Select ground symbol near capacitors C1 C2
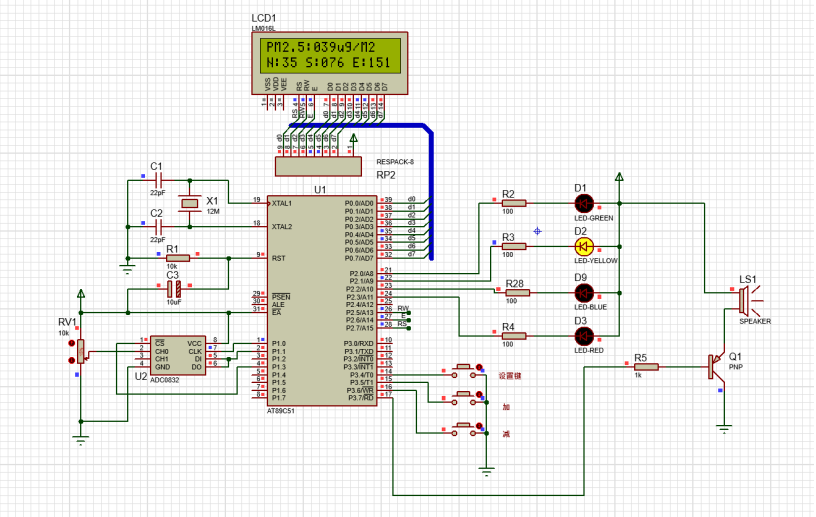Viewport: 816px width, 517px height. [128, 270]
